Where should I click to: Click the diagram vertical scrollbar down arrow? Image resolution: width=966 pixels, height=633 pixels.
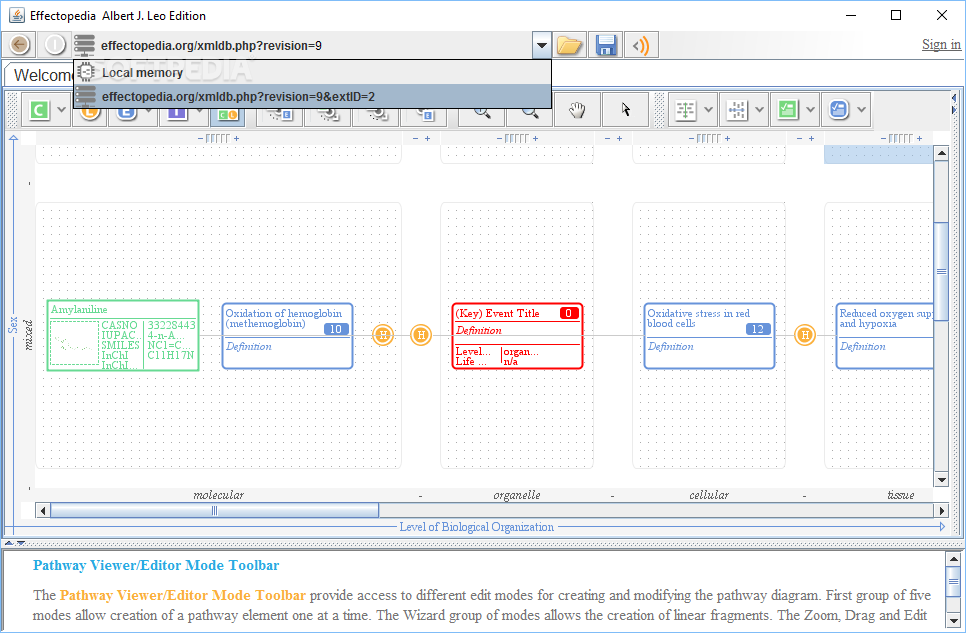[941, 480]
